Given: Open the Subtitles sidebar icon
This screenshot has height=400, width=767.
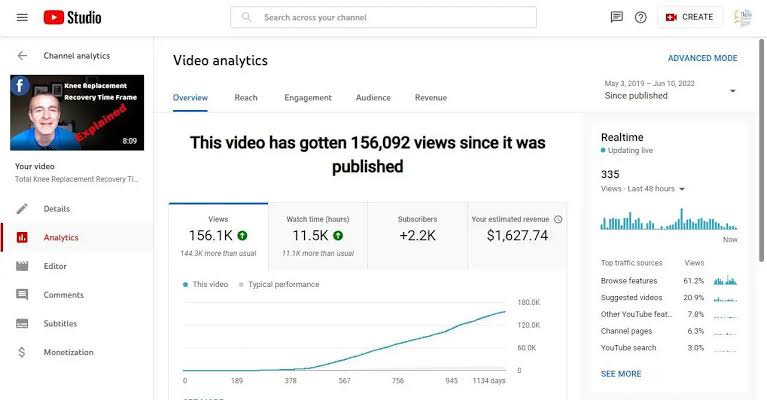Looking at the screenshot, I should click(22, 323).
